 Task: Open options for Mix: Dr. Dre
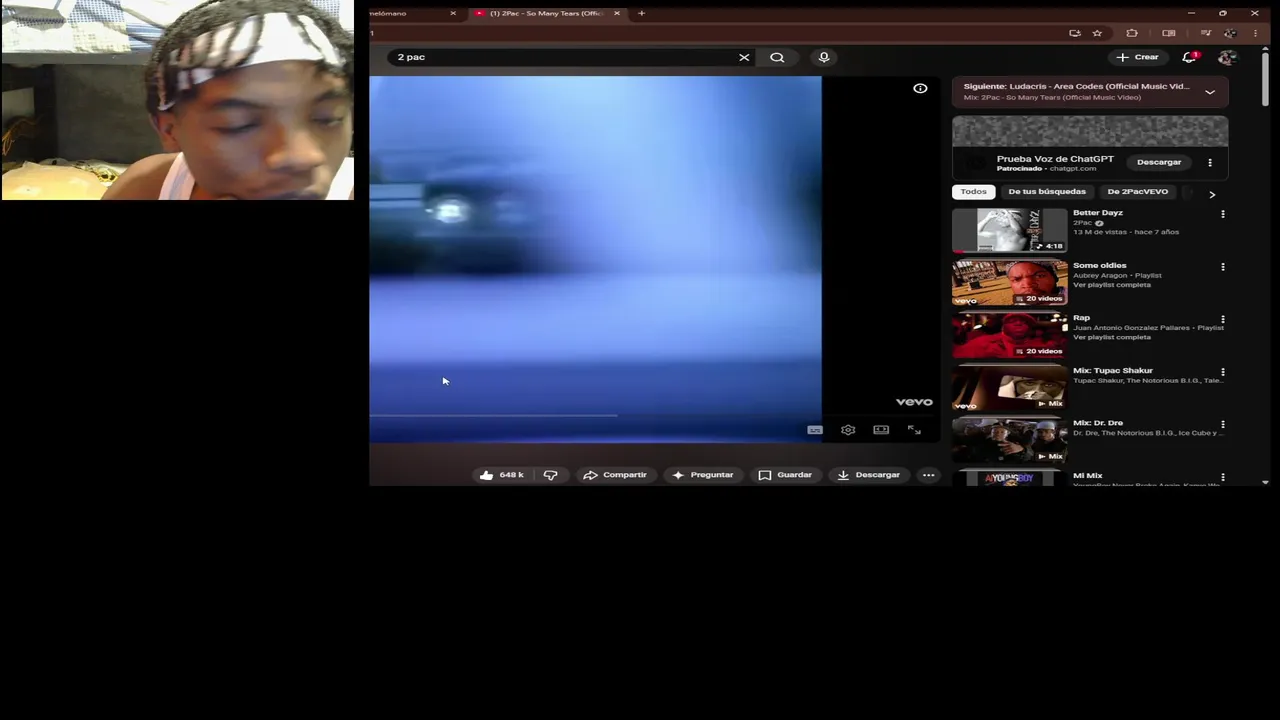click(x=1222, y=424)
